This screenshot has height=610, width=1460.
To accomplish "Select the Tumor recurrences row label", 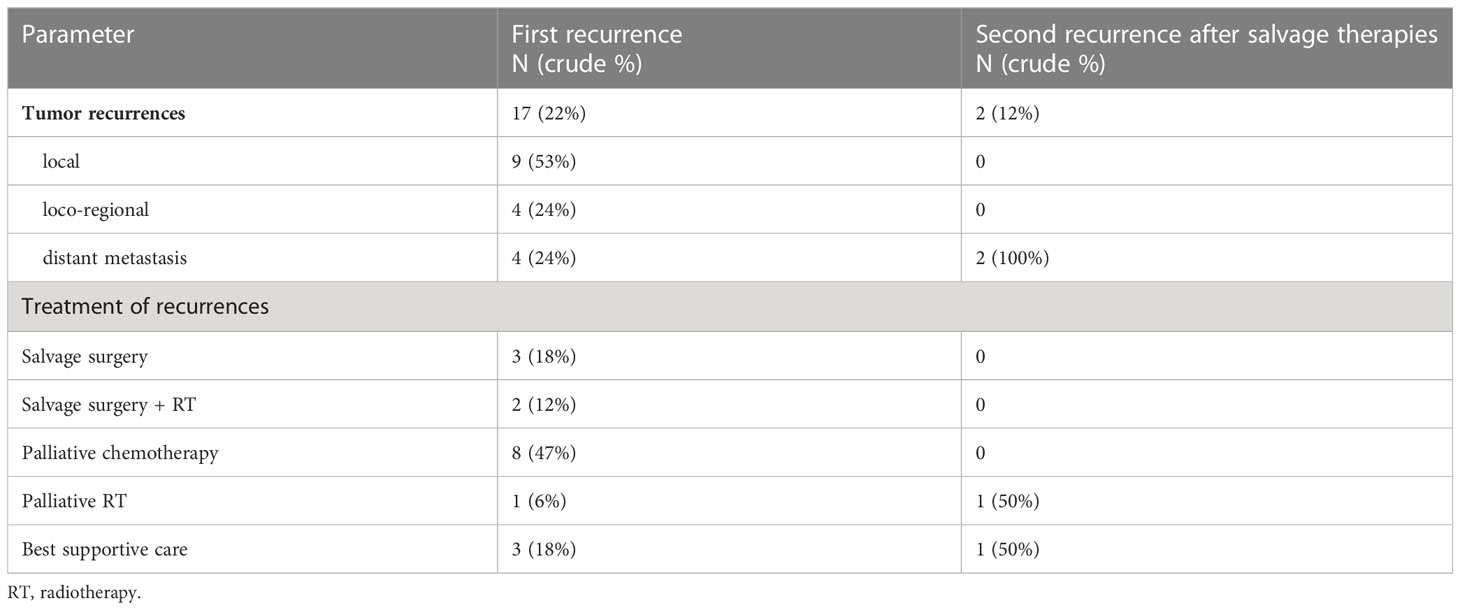I will (104, 113).
